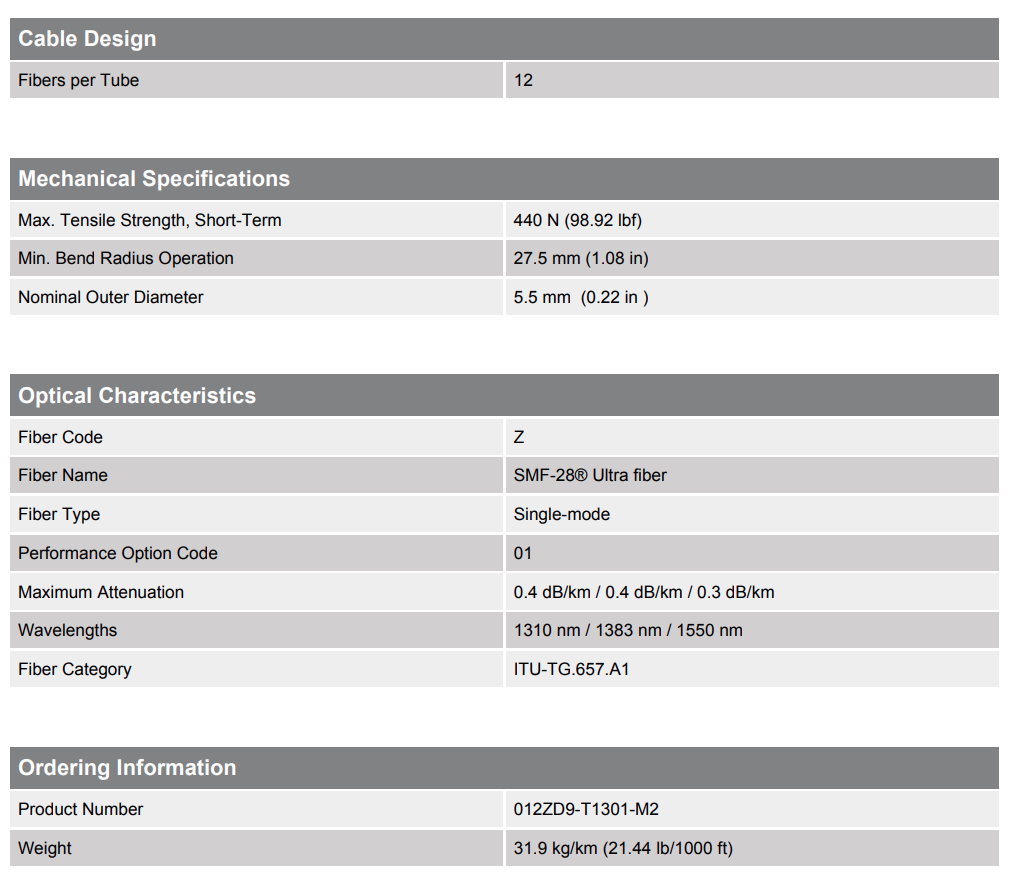Click the Performance Option Code value 01
This screenshot has height=881, width=1016.
(x=523, y=553)
